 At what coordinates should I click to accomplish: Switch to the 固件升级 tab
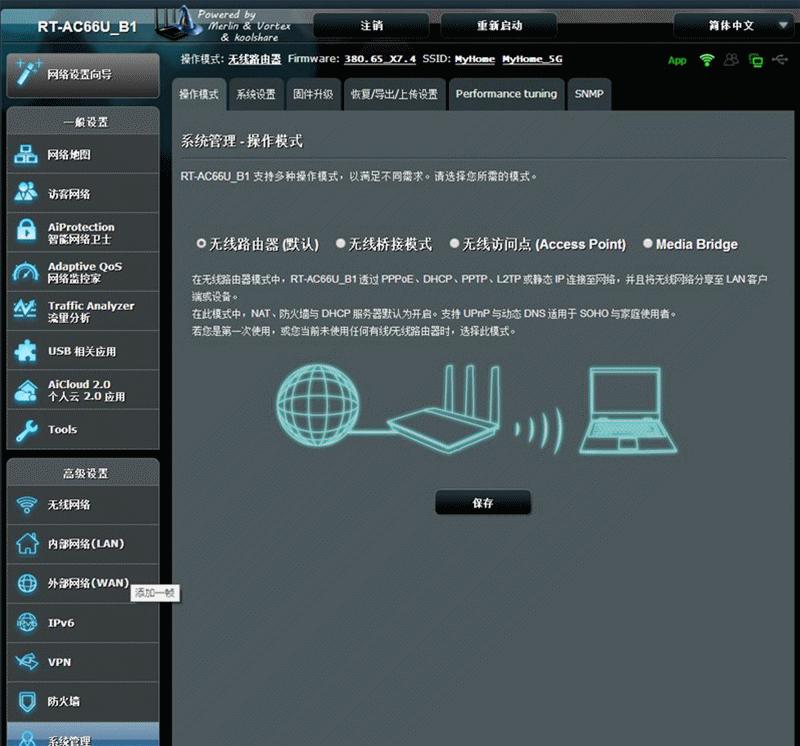pyautogui.click(x=314, y=93)
